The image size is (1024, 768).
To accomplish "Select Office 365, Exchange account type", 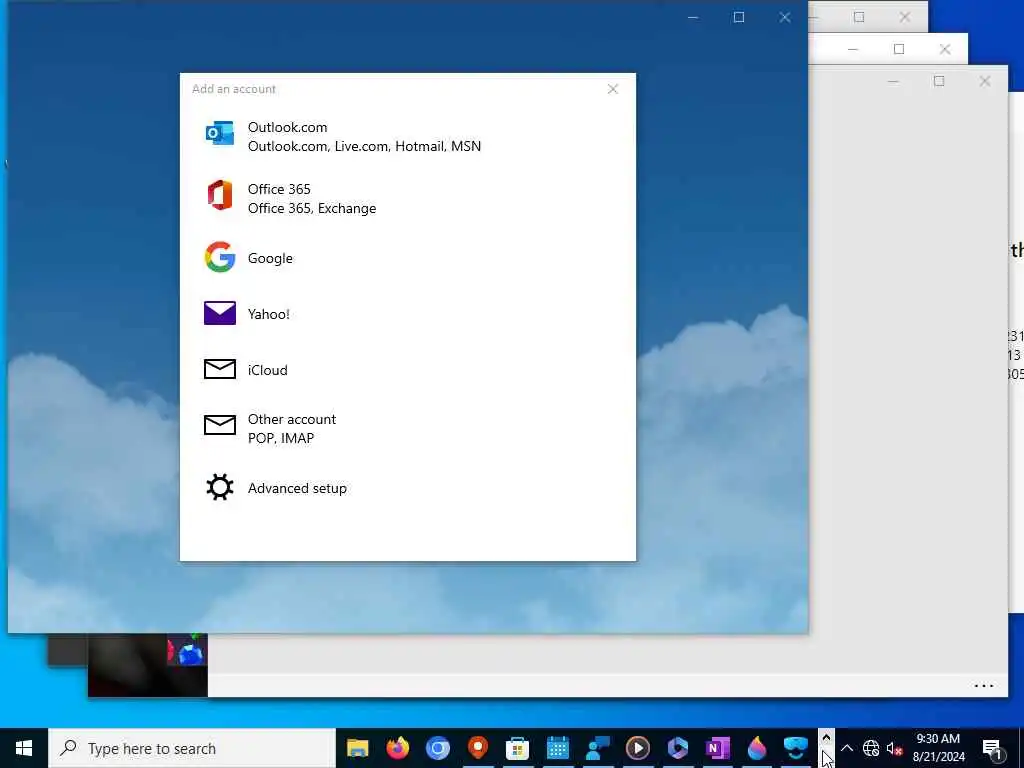I will (408, 199).
